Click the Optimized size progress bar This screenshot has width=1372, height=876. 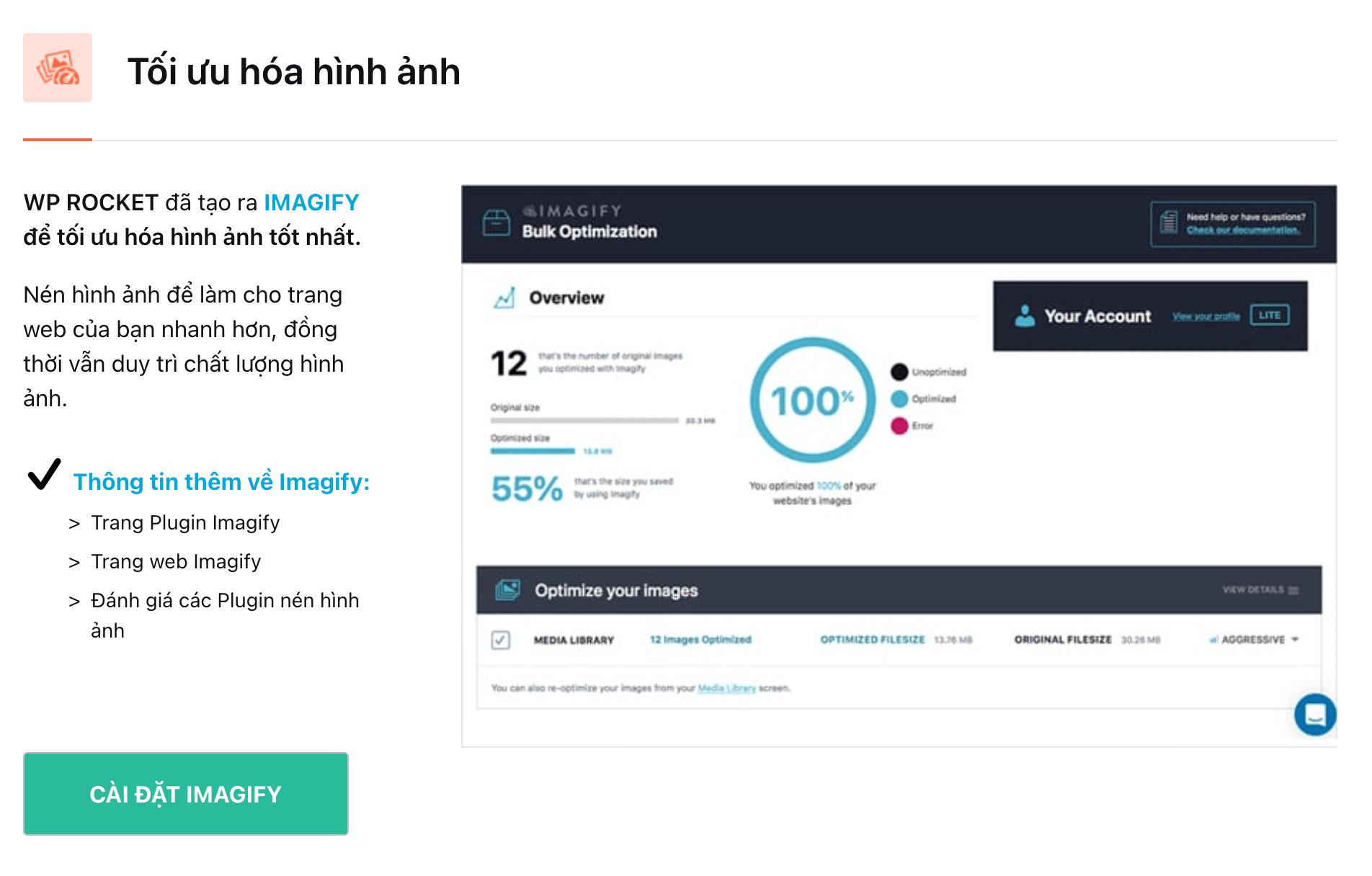(x=533, y=450)
